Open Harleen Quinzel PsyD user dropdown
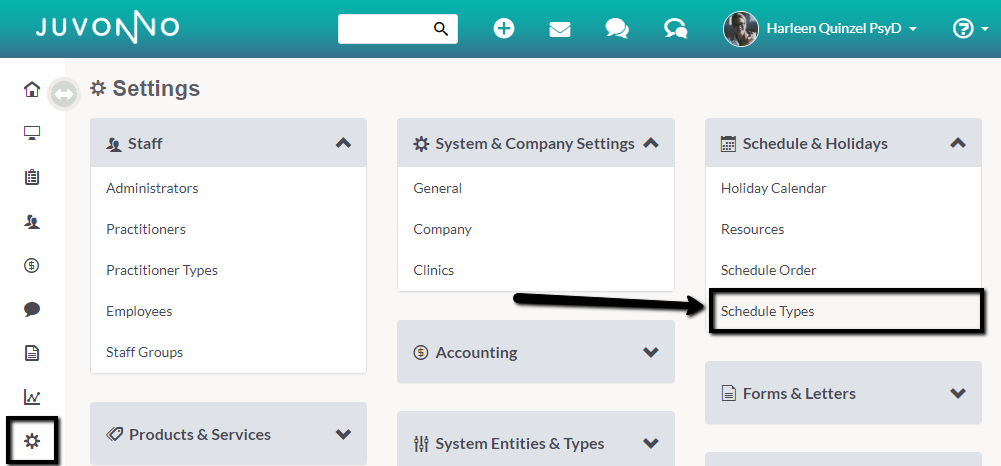The height and width of the screenshot is (466, 1001). [x=820, y=29]
